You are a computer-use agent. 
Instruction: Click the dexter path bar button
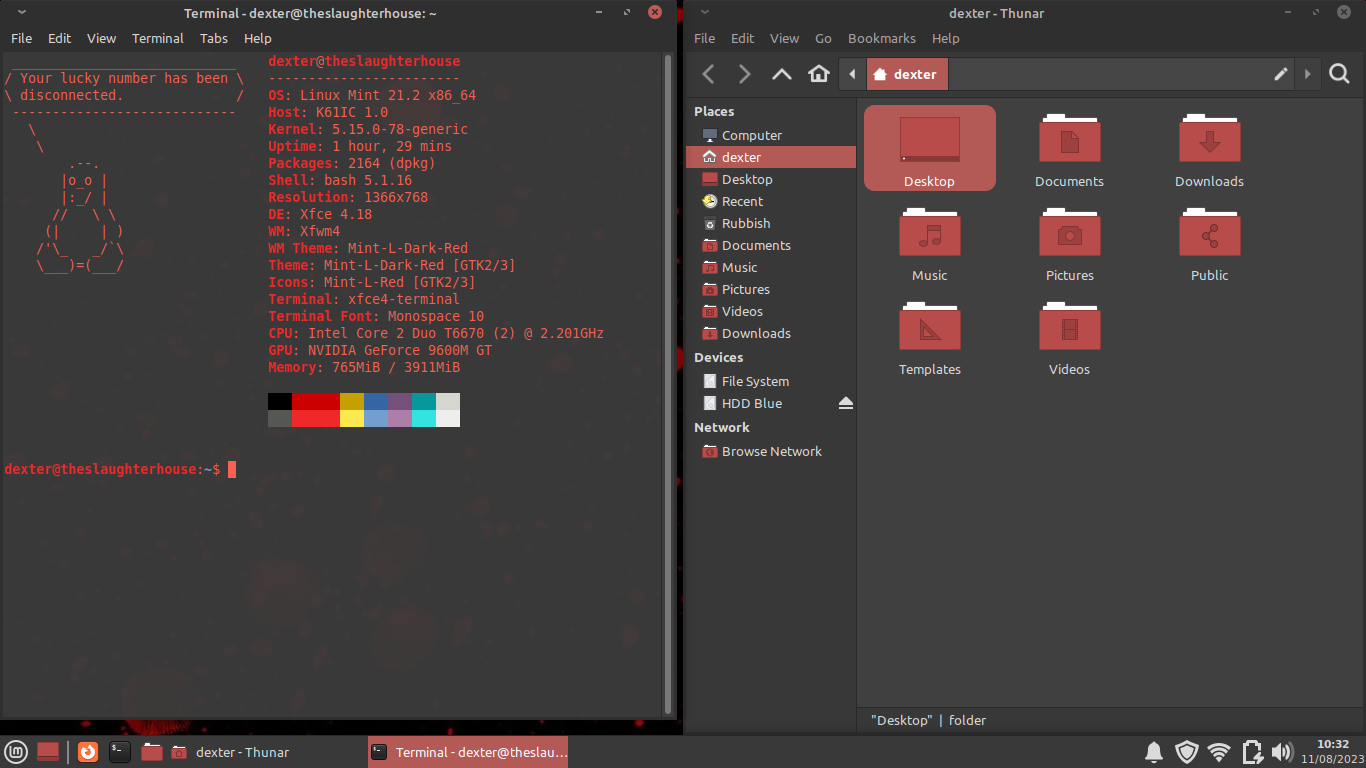tap(906, 74)
